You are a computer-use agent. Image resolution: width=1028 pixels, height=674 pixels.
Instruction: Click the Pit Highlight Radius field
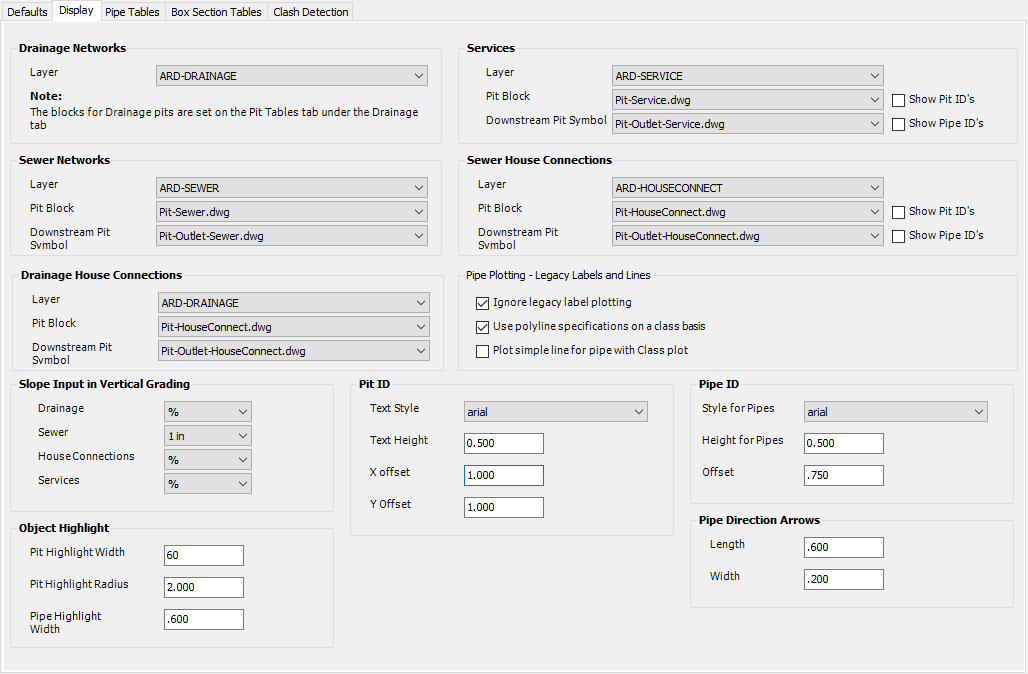pos(204,587)
